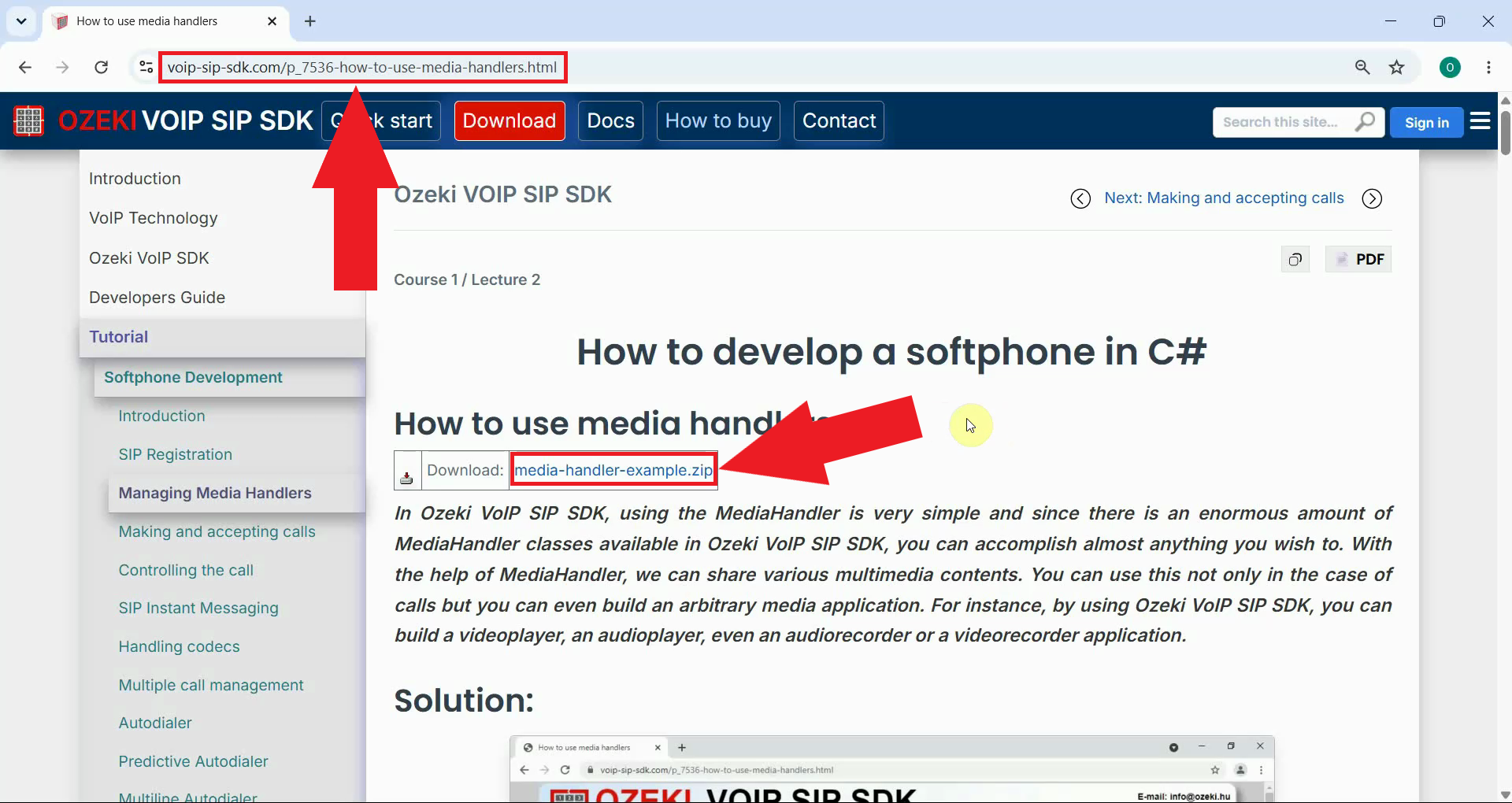The image size is (1512, 803).
Task: Open Ozeki VoIP SDK in the sidebar
Action: [x=149, y=258]
